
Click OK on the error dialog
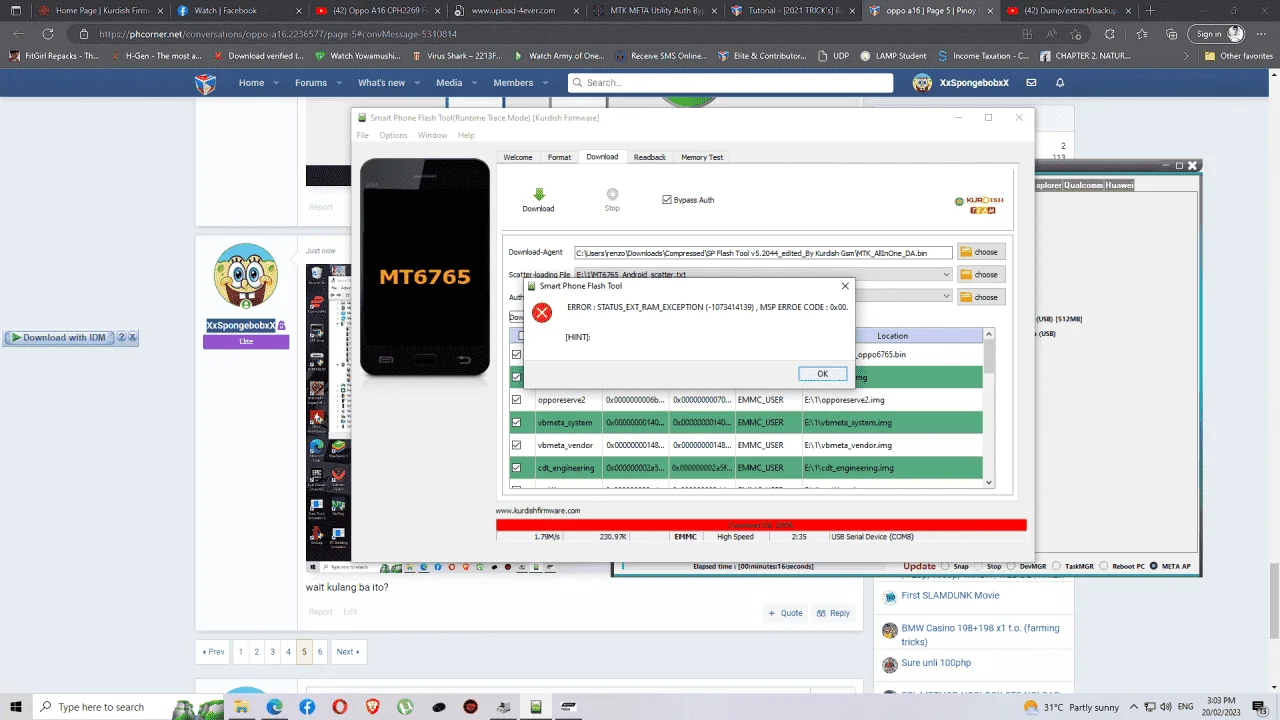[x=822, y=374]
